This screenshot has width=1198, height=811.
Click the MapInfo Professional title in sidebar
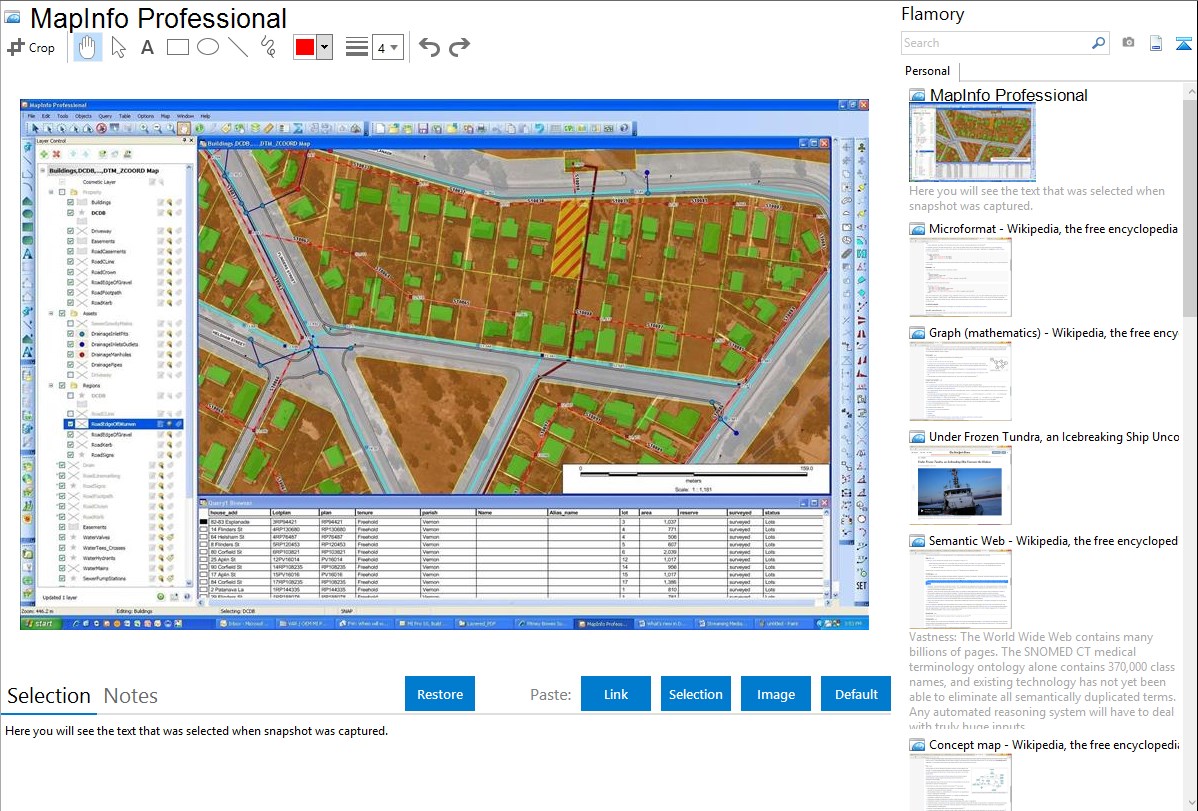[x=1008, y=95]
